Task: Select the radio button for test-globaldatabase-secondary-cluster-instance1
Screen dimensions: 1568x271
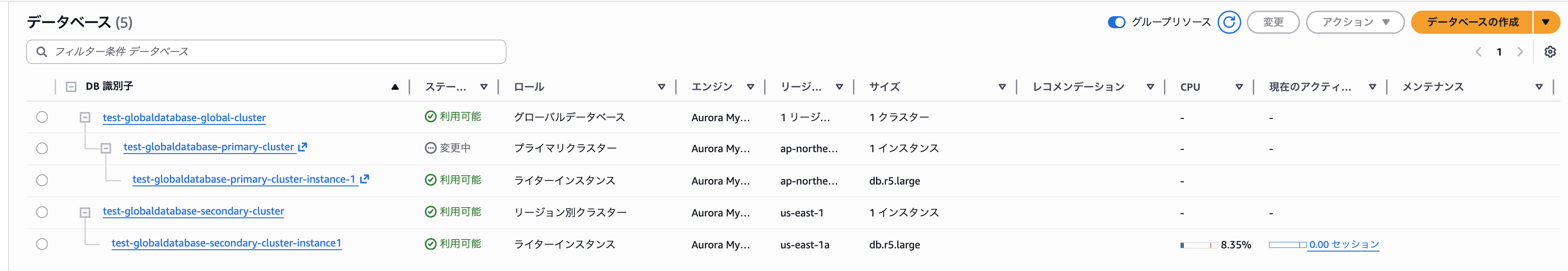Action: click(x=41, y=244)
